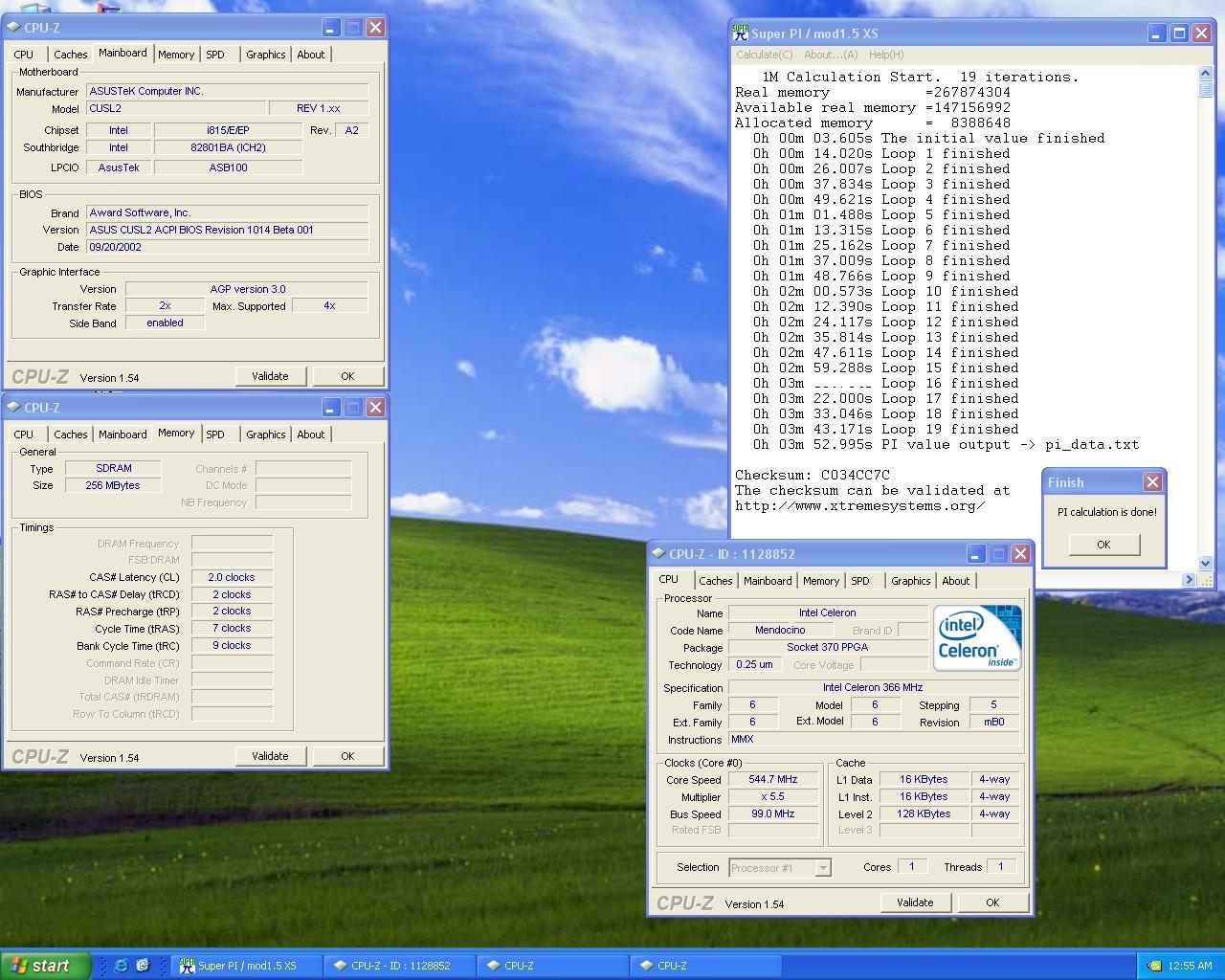Close the CPU-Z ID 1128852 window
The image size is (1225, 980).
click(1020, 553)
